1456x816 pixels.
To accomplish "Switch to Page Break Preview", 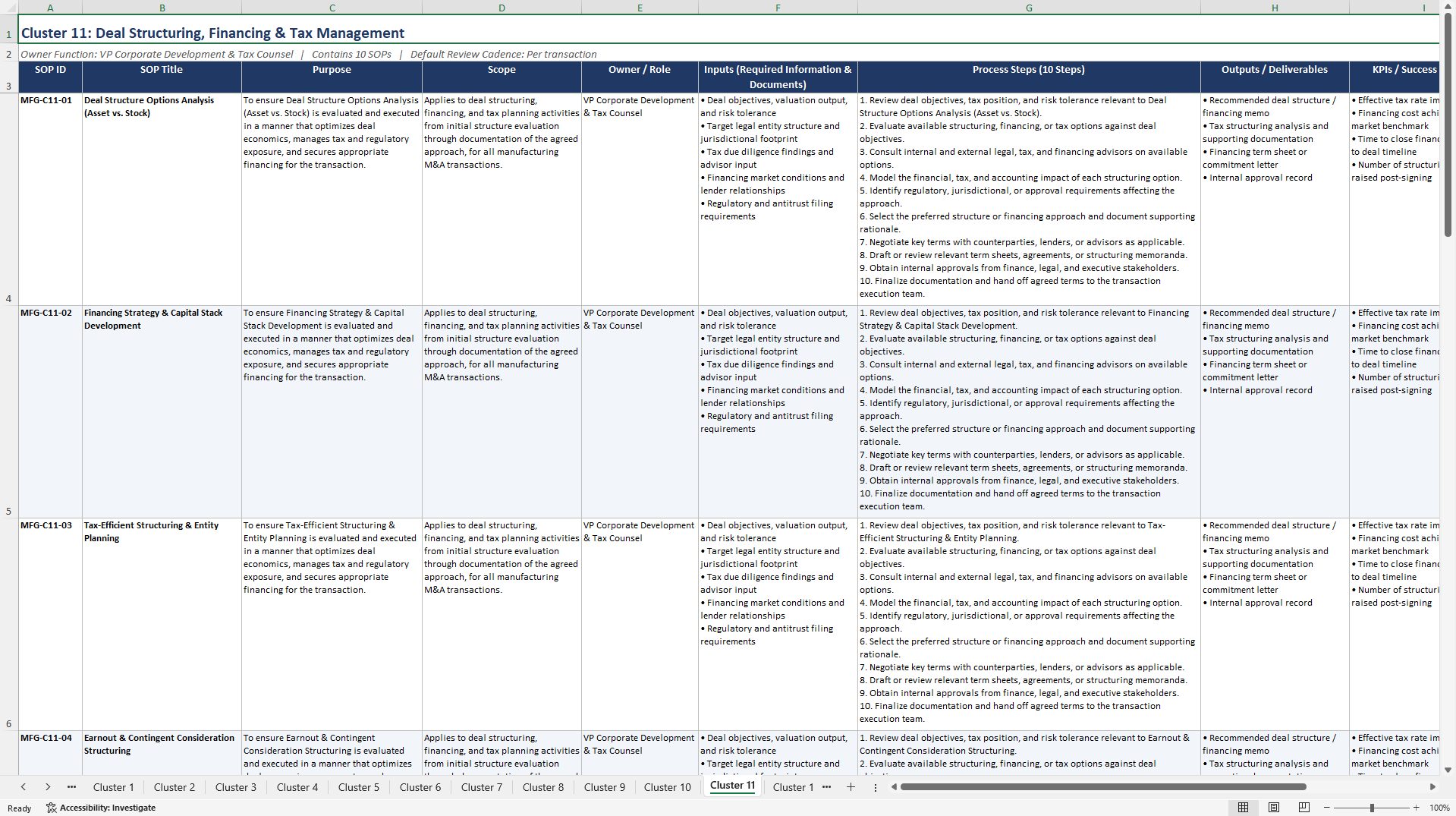I will (1303, 808).
